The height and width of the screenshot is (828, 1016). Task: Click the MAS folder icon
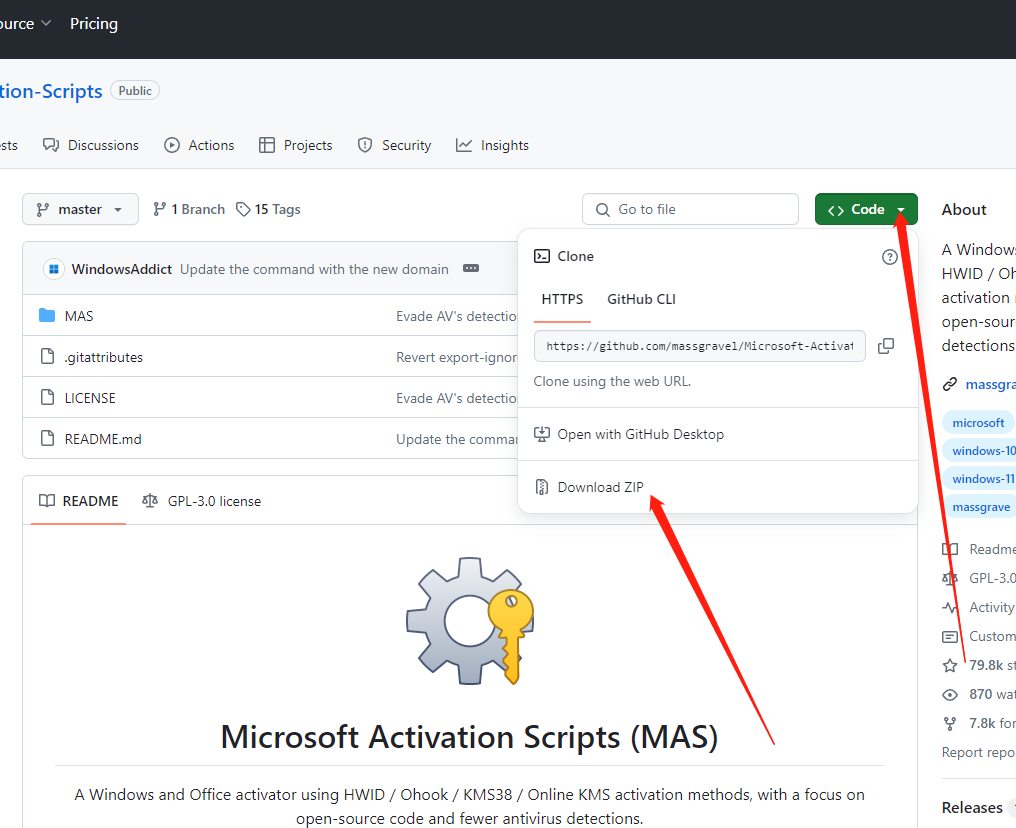coord(47,316)
